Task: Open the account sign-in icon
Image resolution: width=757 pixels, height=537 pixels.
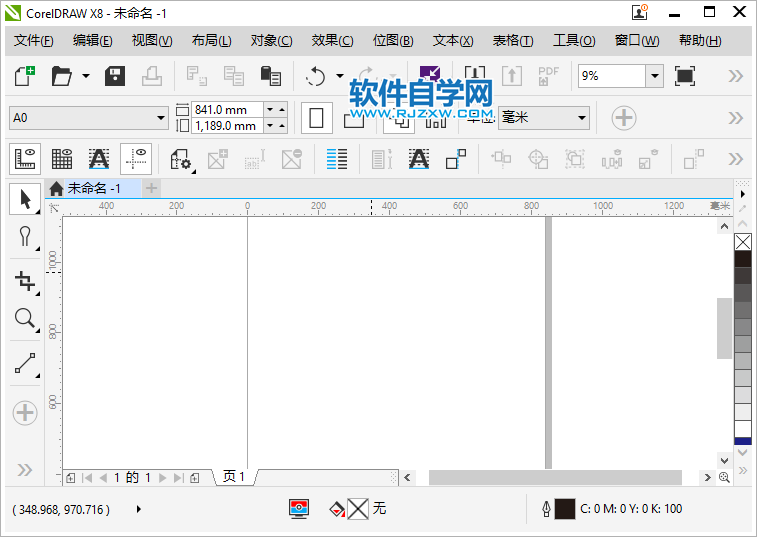Action: pyautogui.click(x=640, y=12)
